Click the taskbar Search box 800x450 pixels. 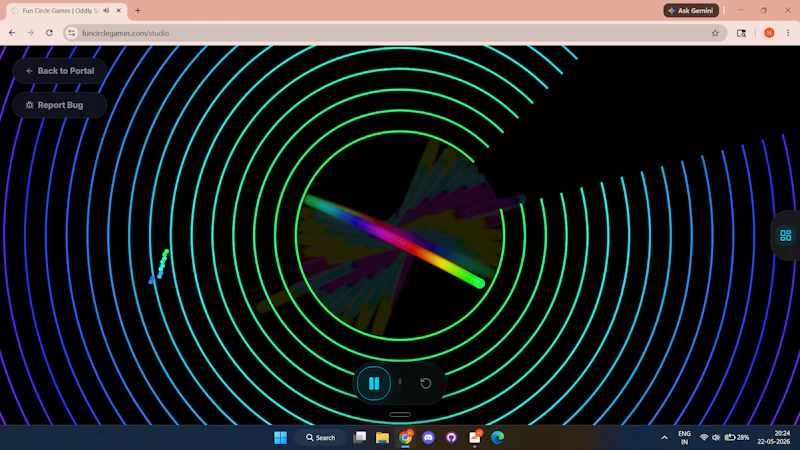pos(320,438)
